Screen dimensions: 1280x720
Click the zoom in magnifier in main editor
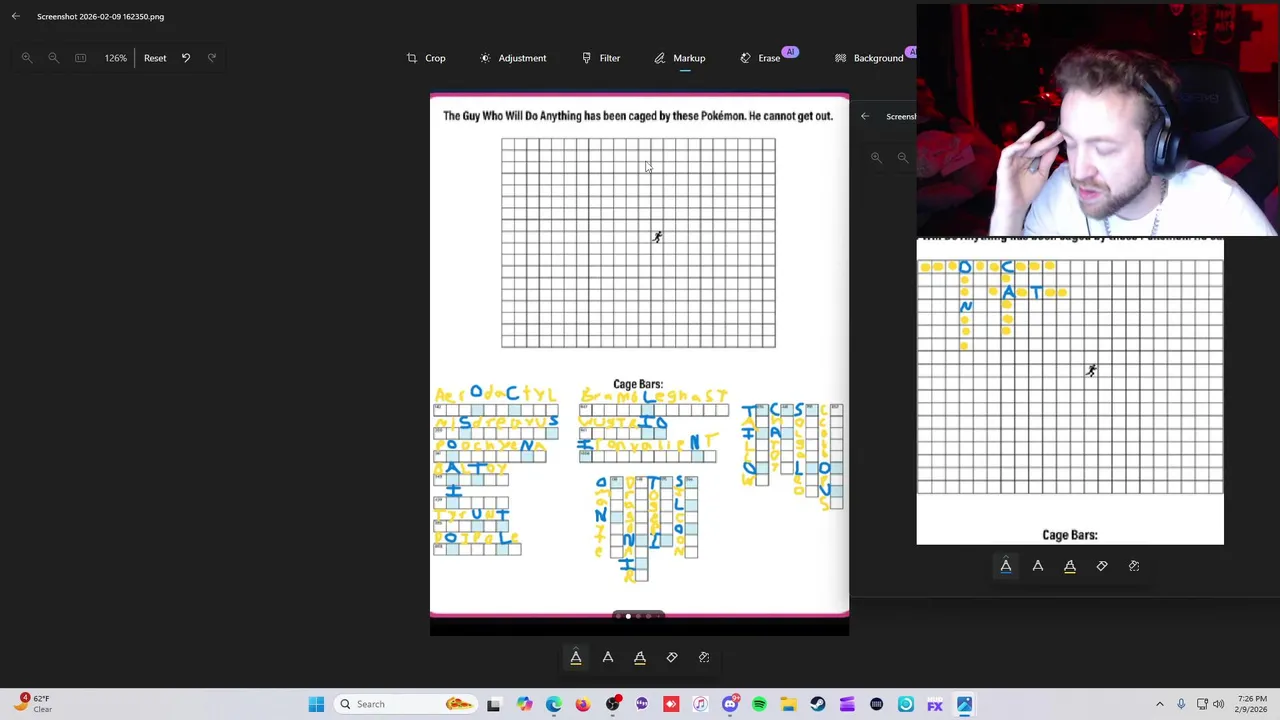27,58
